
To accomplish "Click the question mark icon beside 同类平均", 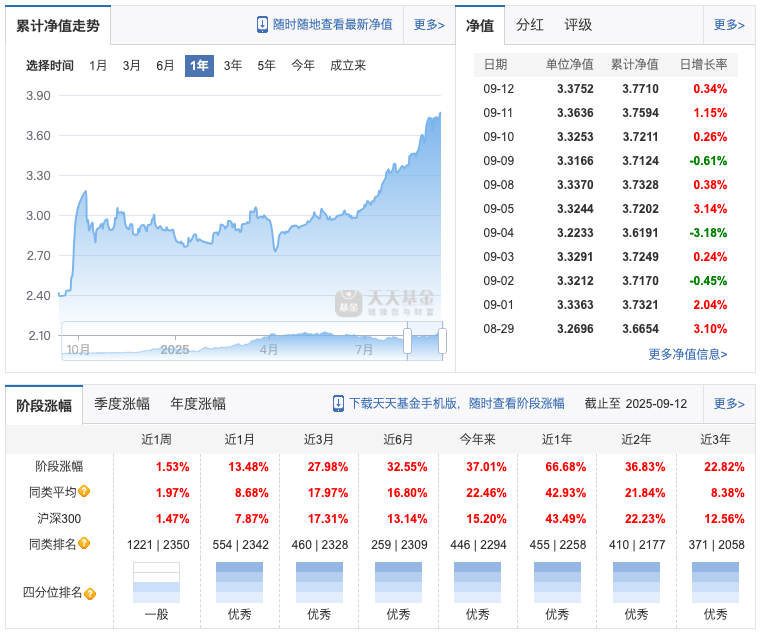I will tap(84, 491).
